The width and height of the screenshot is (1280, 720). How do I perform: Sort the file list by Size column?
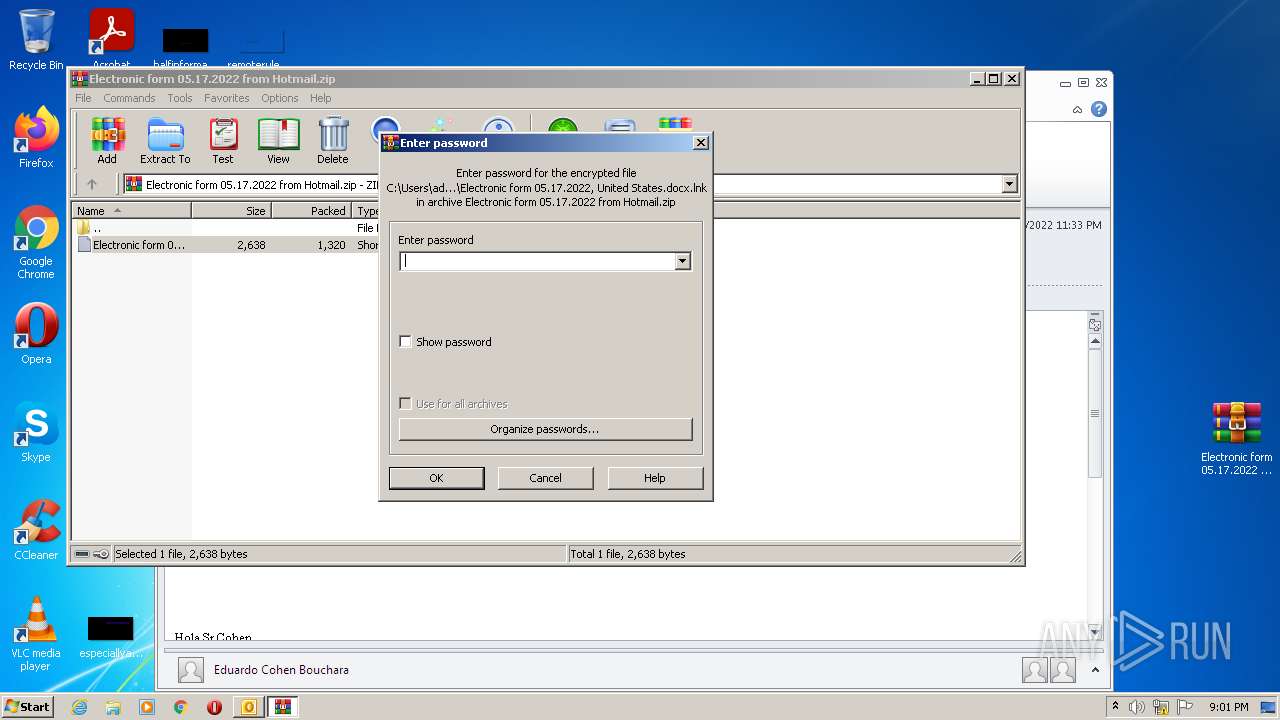coord(232,211)
